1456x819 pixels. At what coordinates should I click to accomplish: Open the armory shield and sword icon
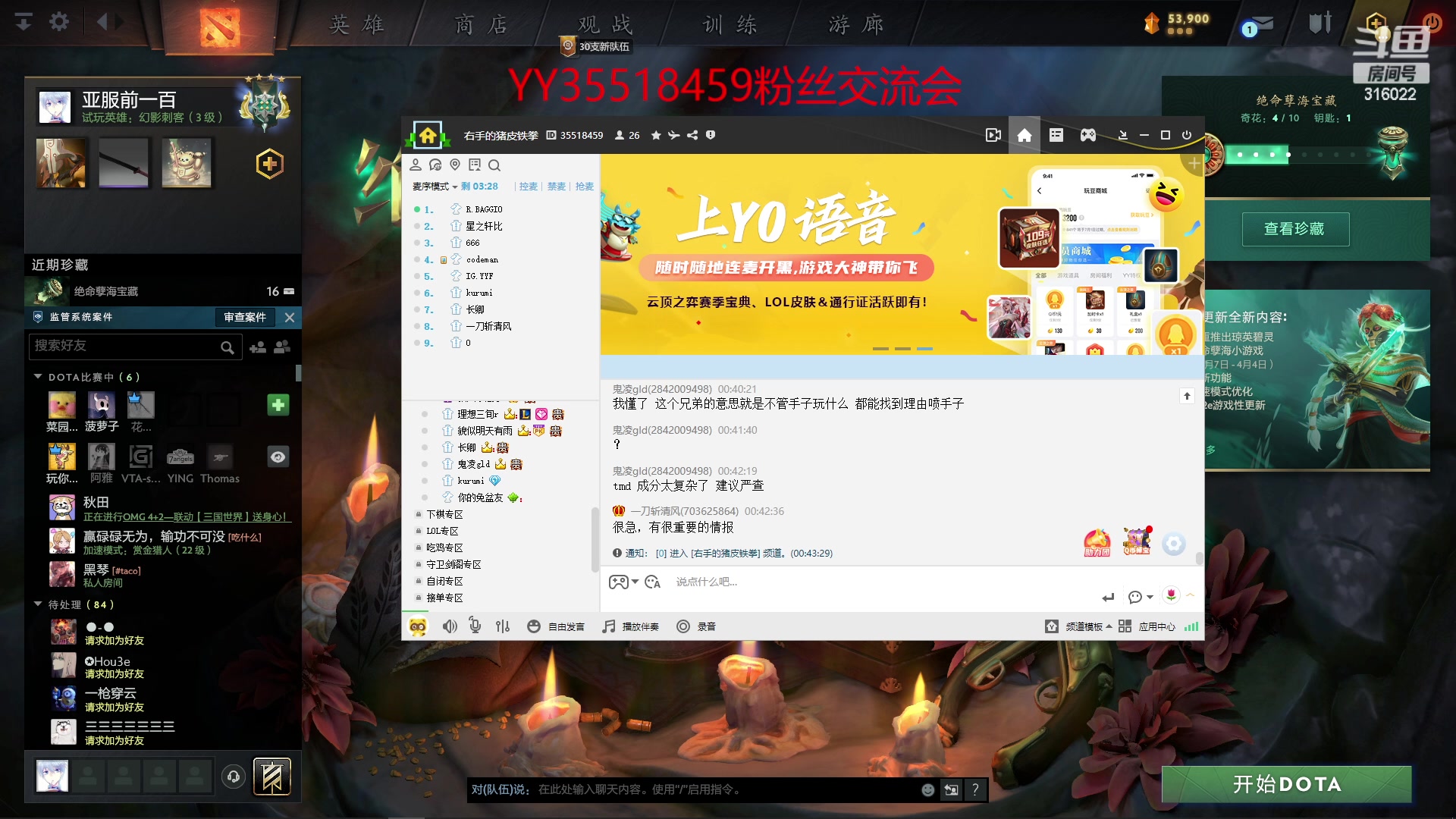pyautogui.click(x=1320, y=23)
